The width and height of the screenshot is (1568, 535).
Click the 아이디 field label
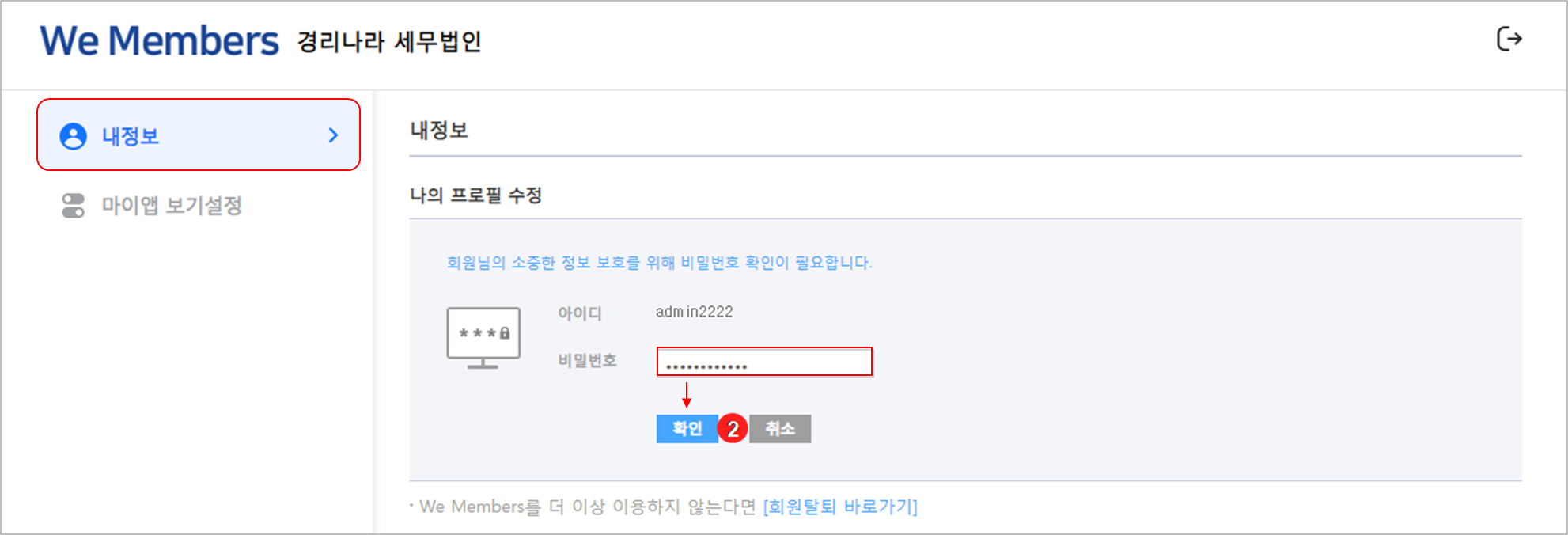click(x=580, y=313)
